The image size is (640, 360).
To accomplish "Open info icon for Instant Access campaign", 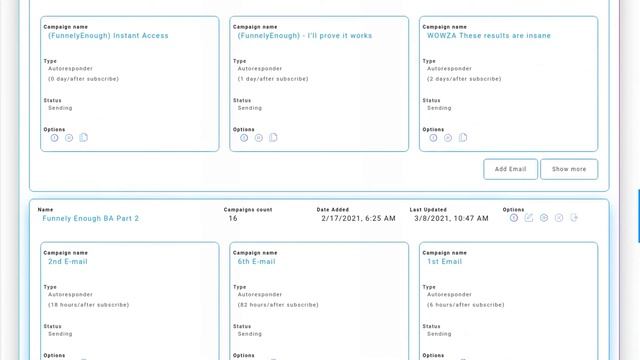I will (54, 138).
